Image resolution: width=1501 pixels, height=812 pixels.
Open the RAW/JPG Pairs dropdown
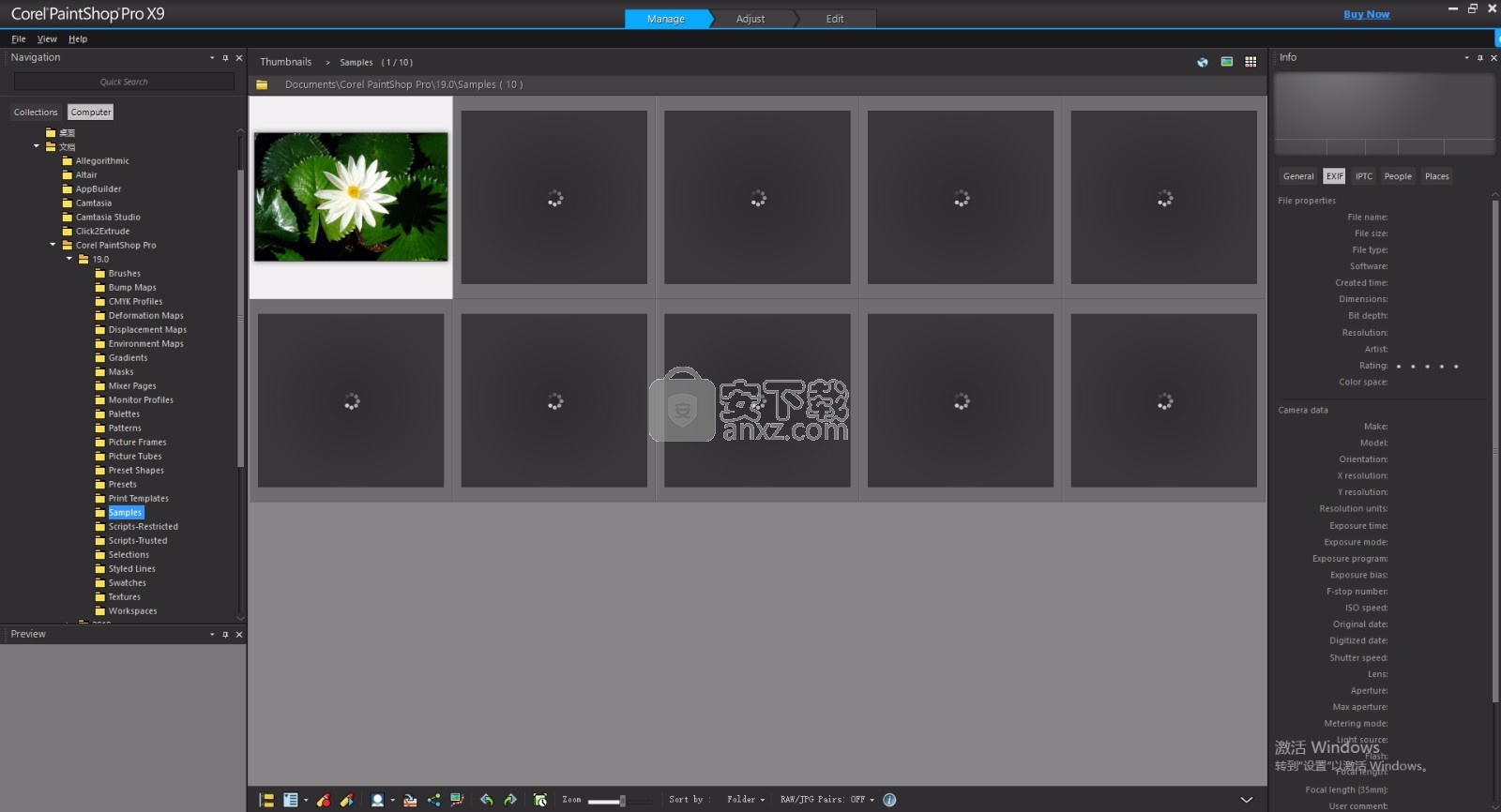[826, 800]
